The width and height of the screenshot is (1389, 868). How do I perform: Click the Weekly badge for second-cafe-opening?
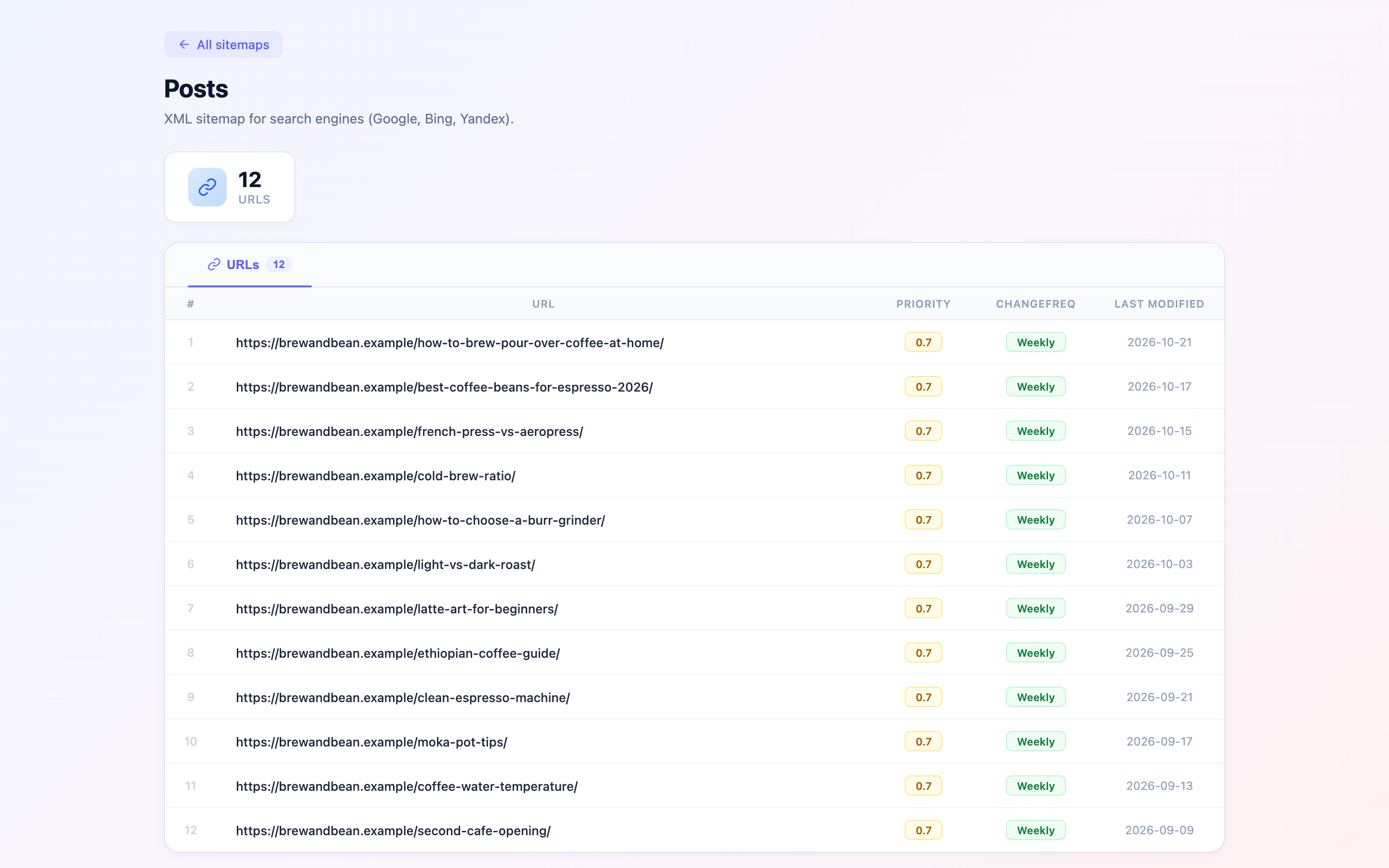[x=1035, y=830]
